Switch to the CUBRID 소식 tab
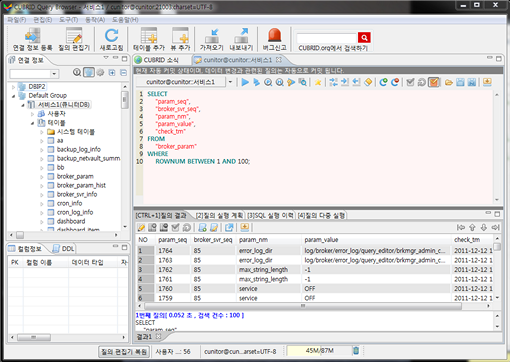Screen dimensions: 510x362 157,60
